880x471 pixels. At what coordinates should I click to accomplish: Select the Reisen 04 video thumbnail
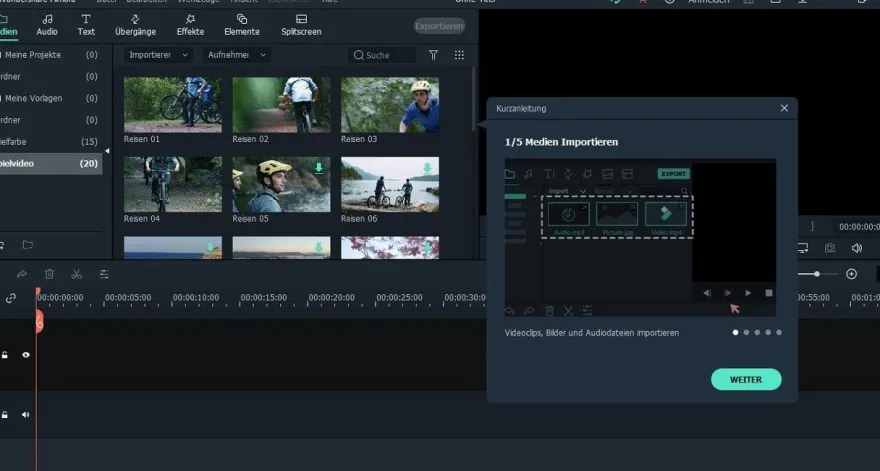coord(173,185)
